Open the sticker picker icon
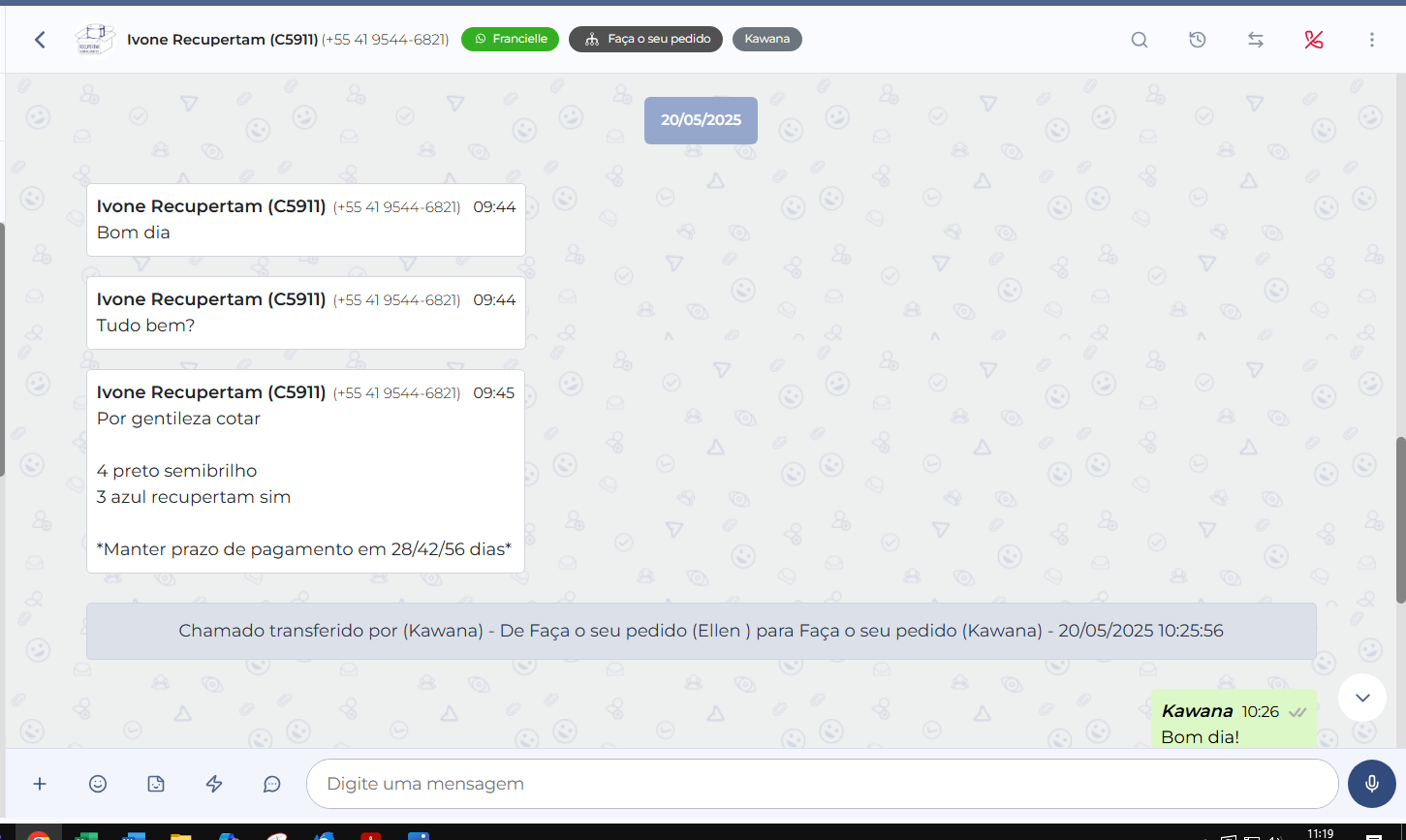The width and height of the screenshot is (1406, 840). (x=156, y=784)
